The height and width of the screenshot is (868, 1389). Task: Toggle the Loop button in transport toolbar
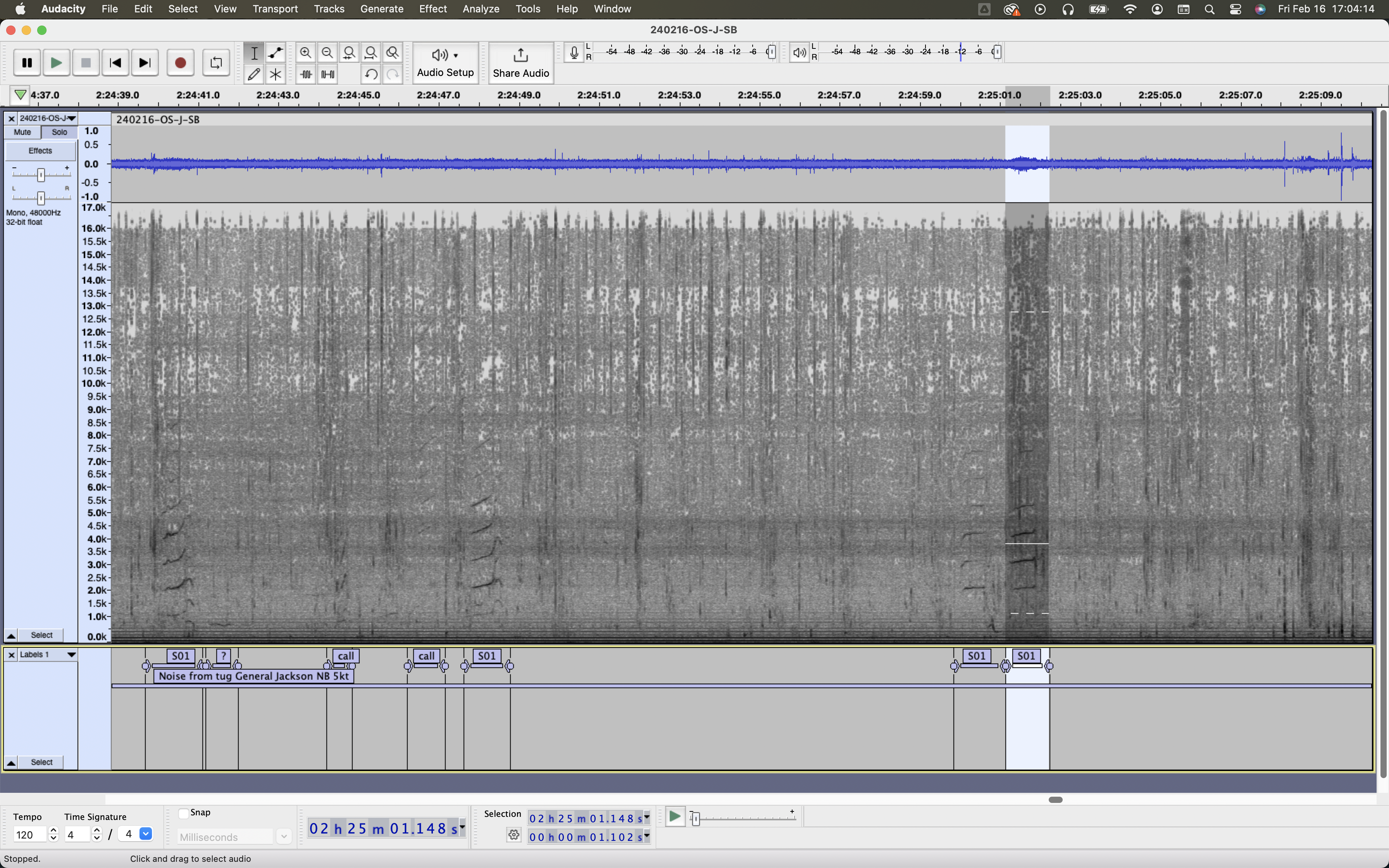[x=216, y=63]
